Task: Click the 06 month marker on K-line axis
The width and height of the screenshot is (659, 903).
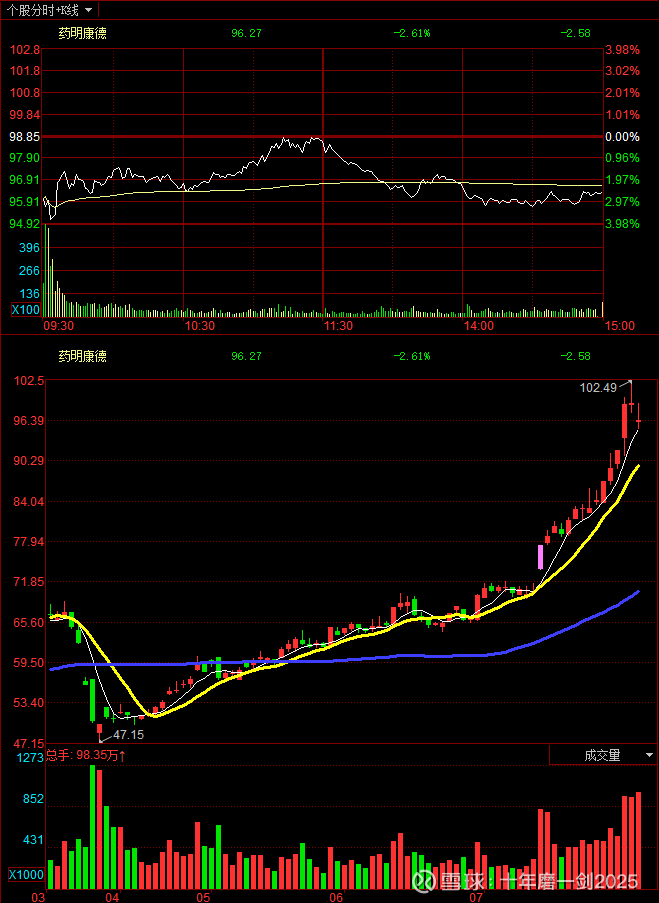Action: pos(336,897)
